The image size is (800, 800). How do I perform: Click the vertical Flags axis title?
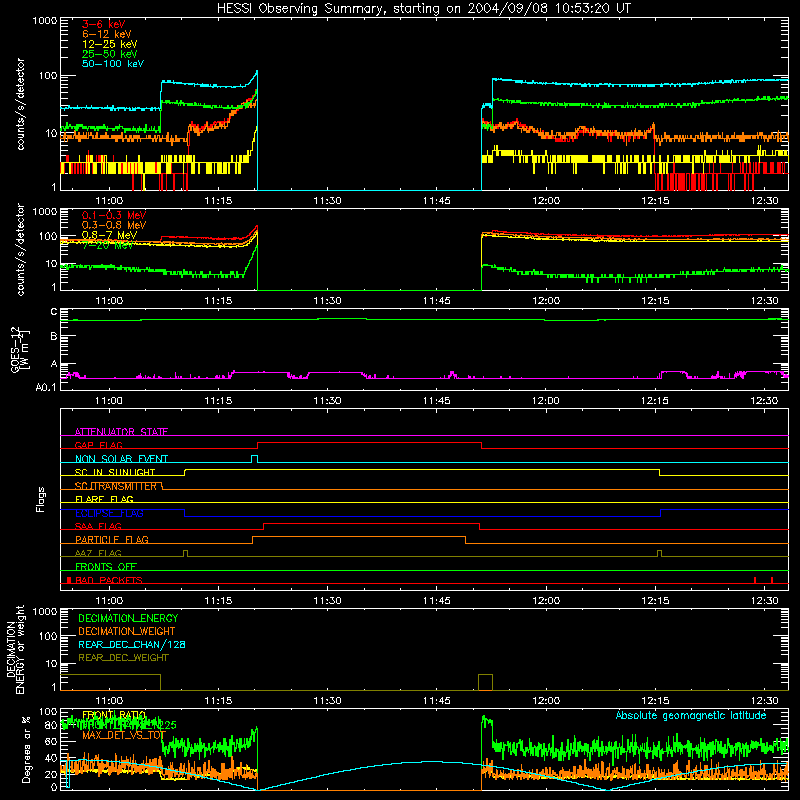(41, 499)
